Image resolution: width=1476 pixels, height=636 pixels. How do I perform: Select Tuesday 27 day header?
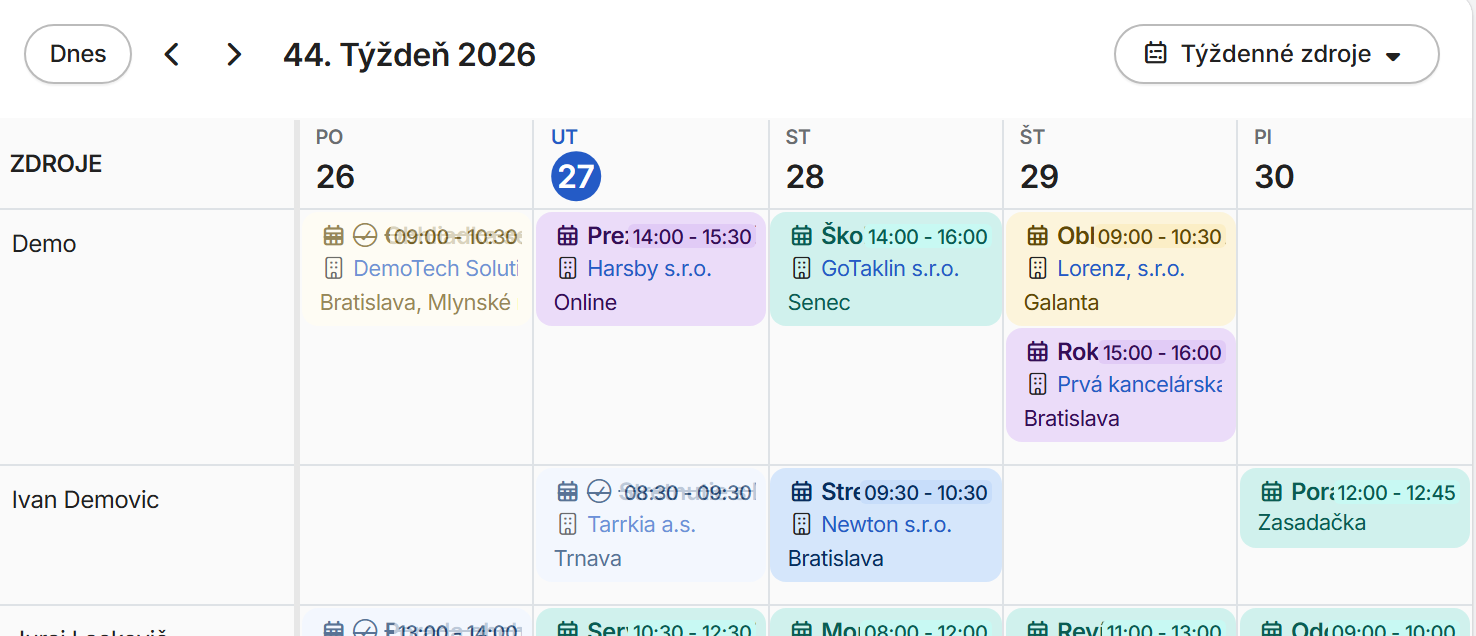click(x=576, y=163)
